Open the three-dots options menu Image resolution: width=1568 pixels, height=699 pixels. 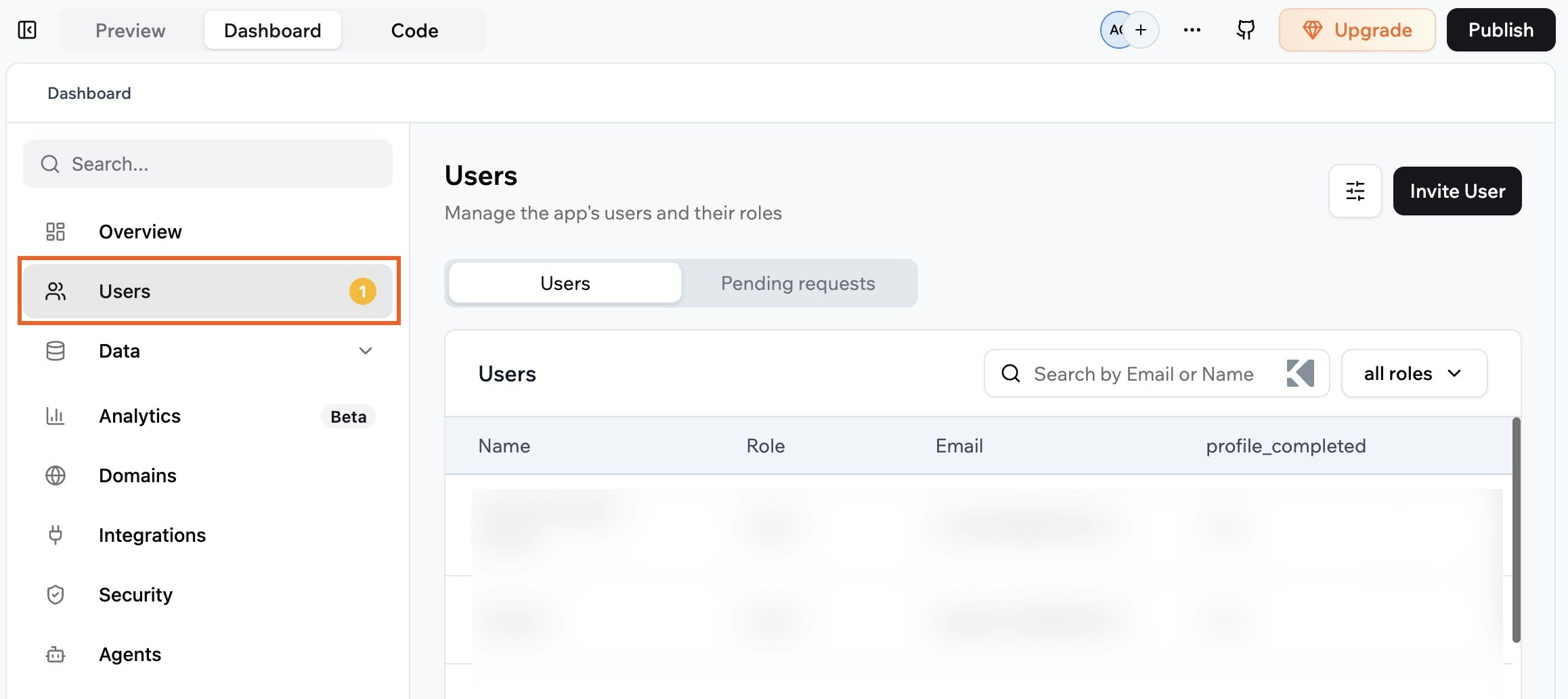tap(1192, 30)
